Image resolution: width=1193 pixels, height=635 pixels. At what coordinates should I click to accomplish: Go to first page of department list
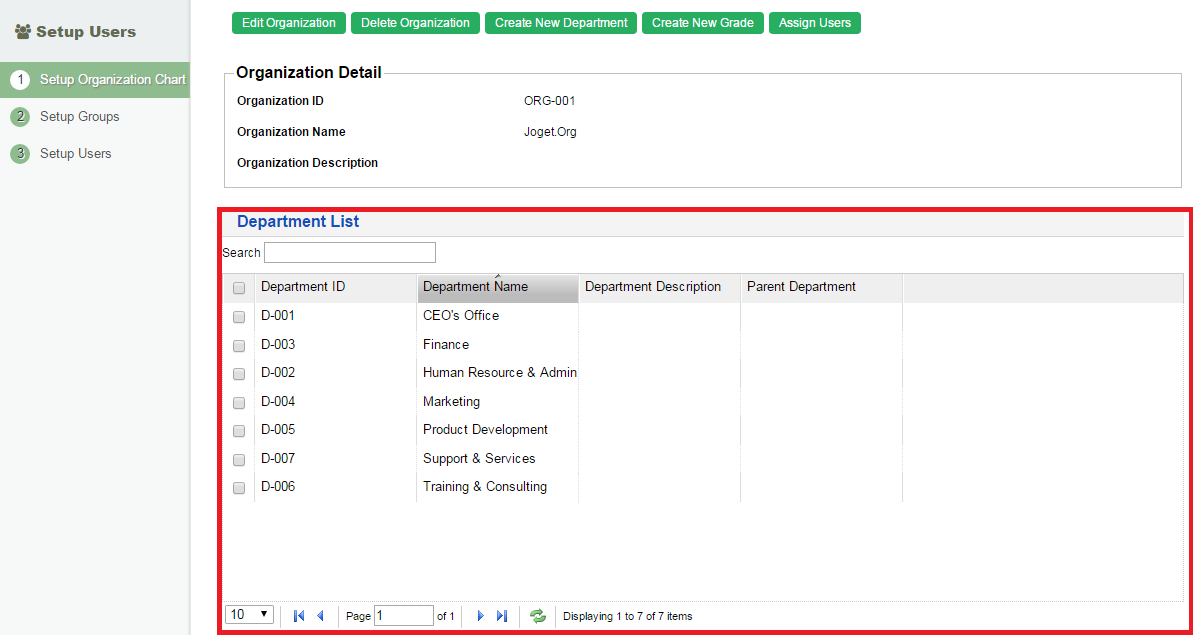[x=298, y=616]
